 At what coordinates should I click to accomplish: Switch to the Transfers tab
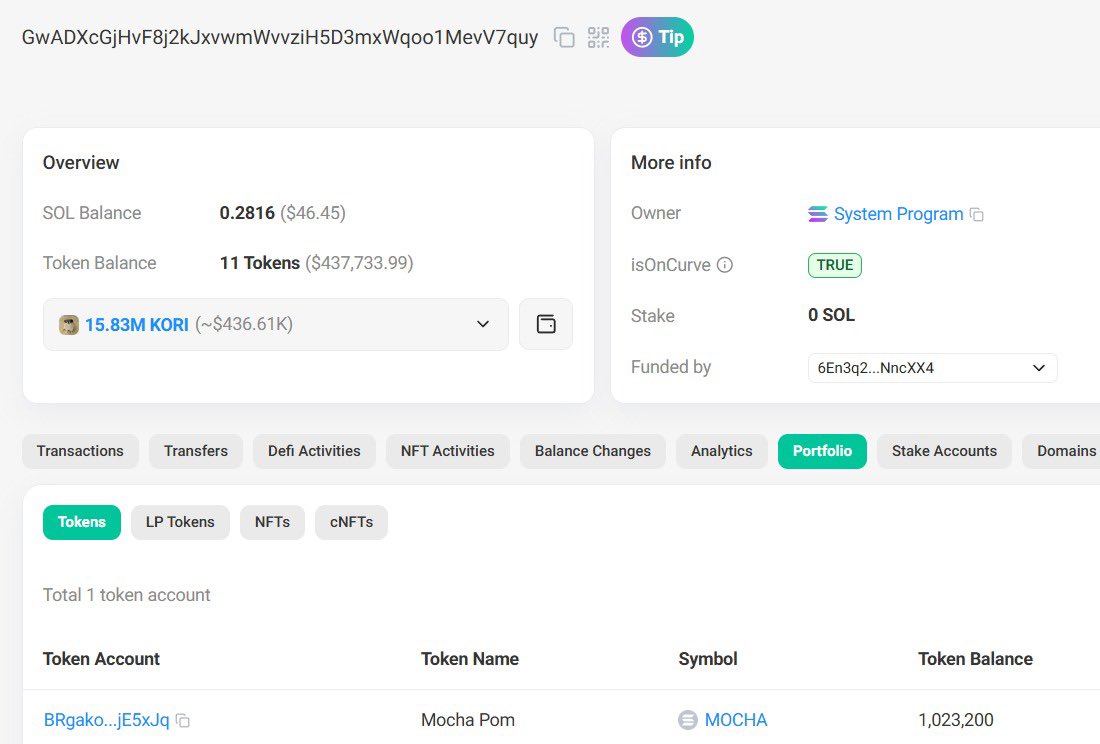(196, 451)
